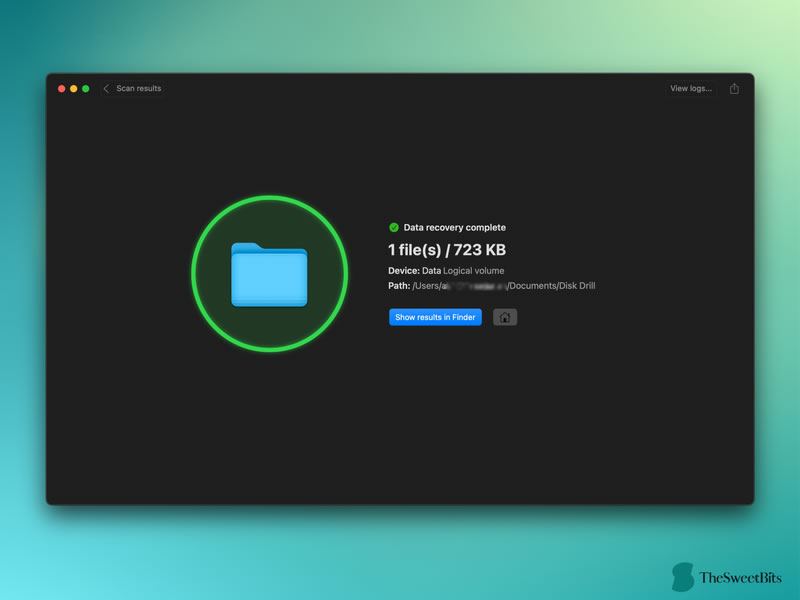Click the blue folder icon
The width and height of the screenshot is (800, 600).
pyautogui.click(x=269, y=274)
